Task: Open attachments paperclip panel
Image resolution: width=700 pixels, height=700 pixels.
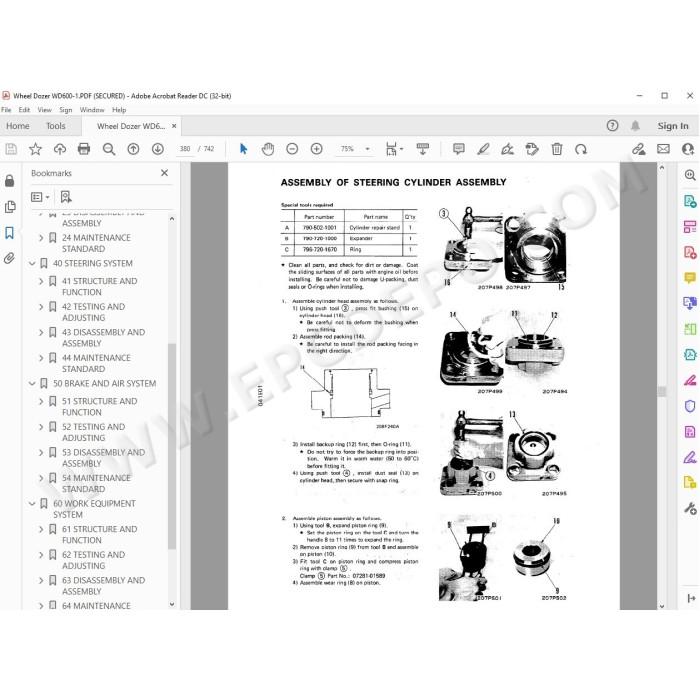Action: click(9, 258)
